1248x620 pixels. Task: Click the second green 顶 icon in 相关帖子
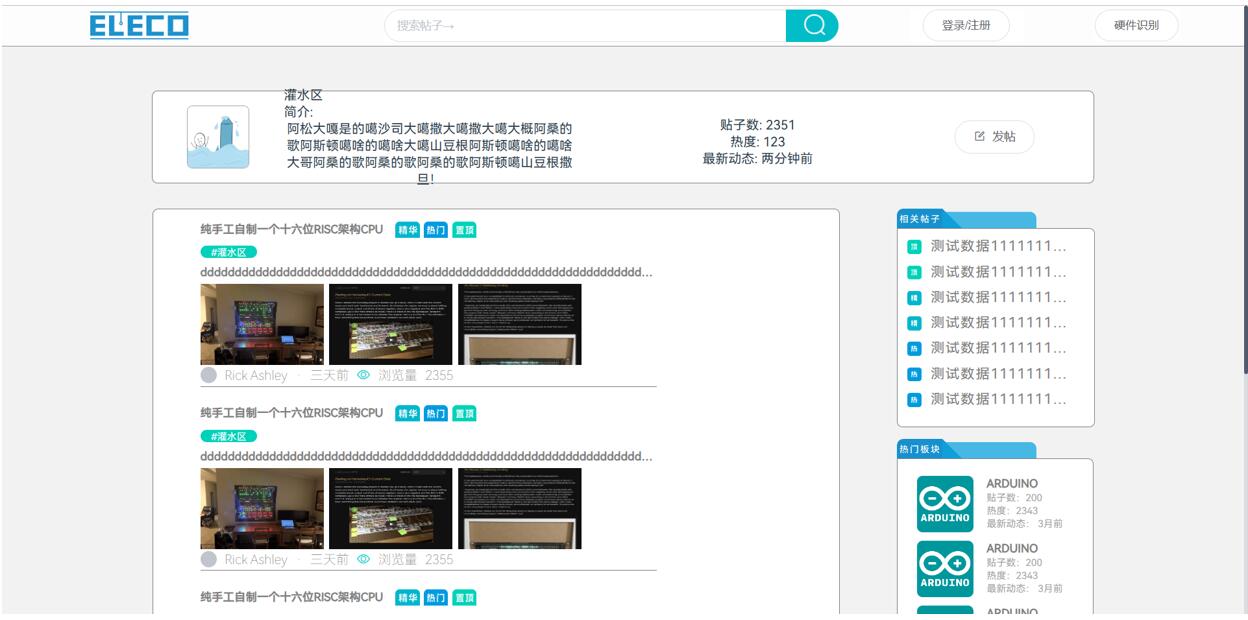(x=913, y=272)
